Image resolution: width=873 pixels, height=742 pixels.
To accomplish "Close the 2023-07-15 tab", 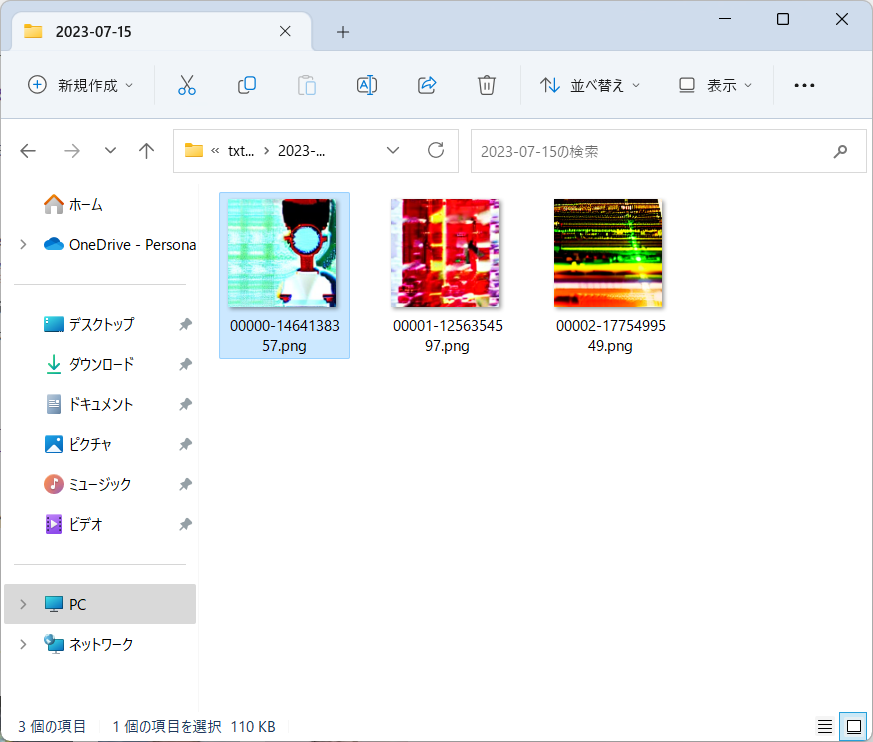I will (285, 31).
